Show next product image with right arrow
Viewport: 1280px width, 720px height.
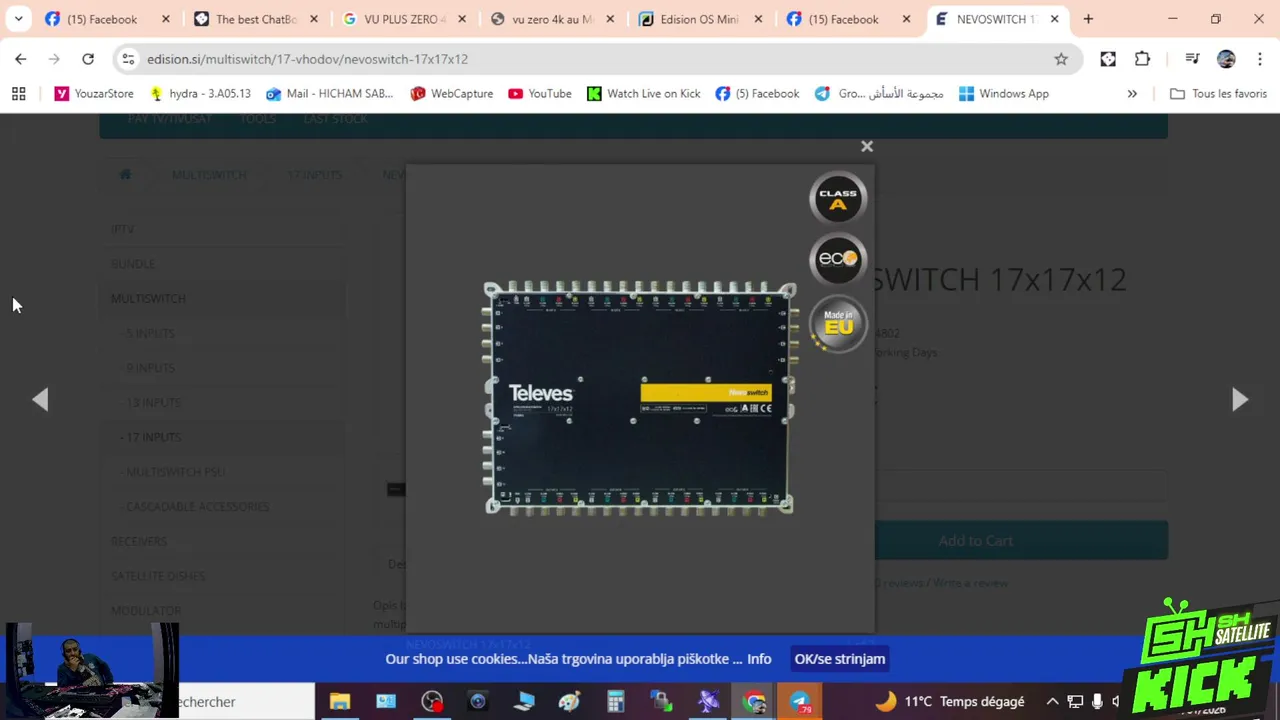(1239, 399)
